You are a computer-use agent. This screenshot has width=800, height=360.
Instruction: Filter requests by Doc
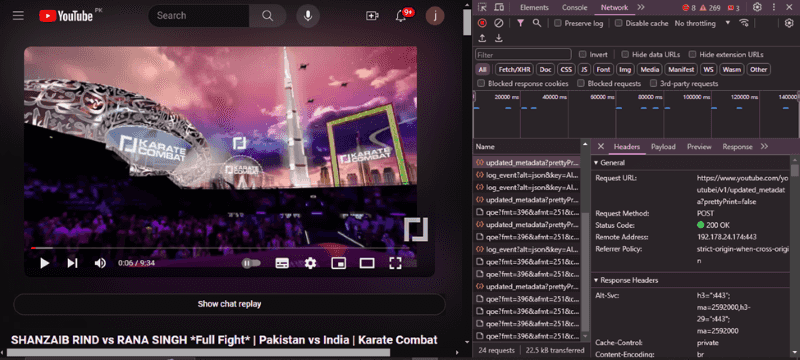(x=546, y=69)
